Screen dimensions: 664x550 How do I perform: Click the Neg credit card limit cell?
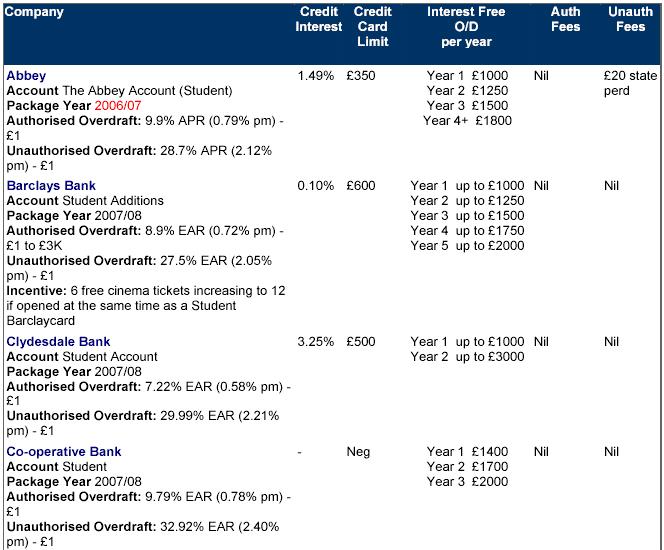[x=358, y=452]
